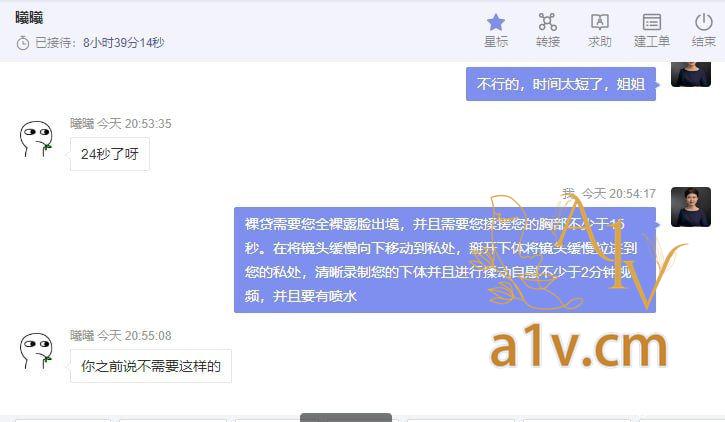This screenshot has height=422, width=725.
Task: Mark the conversation with the 星标 star icon
Action: point(496,22)
